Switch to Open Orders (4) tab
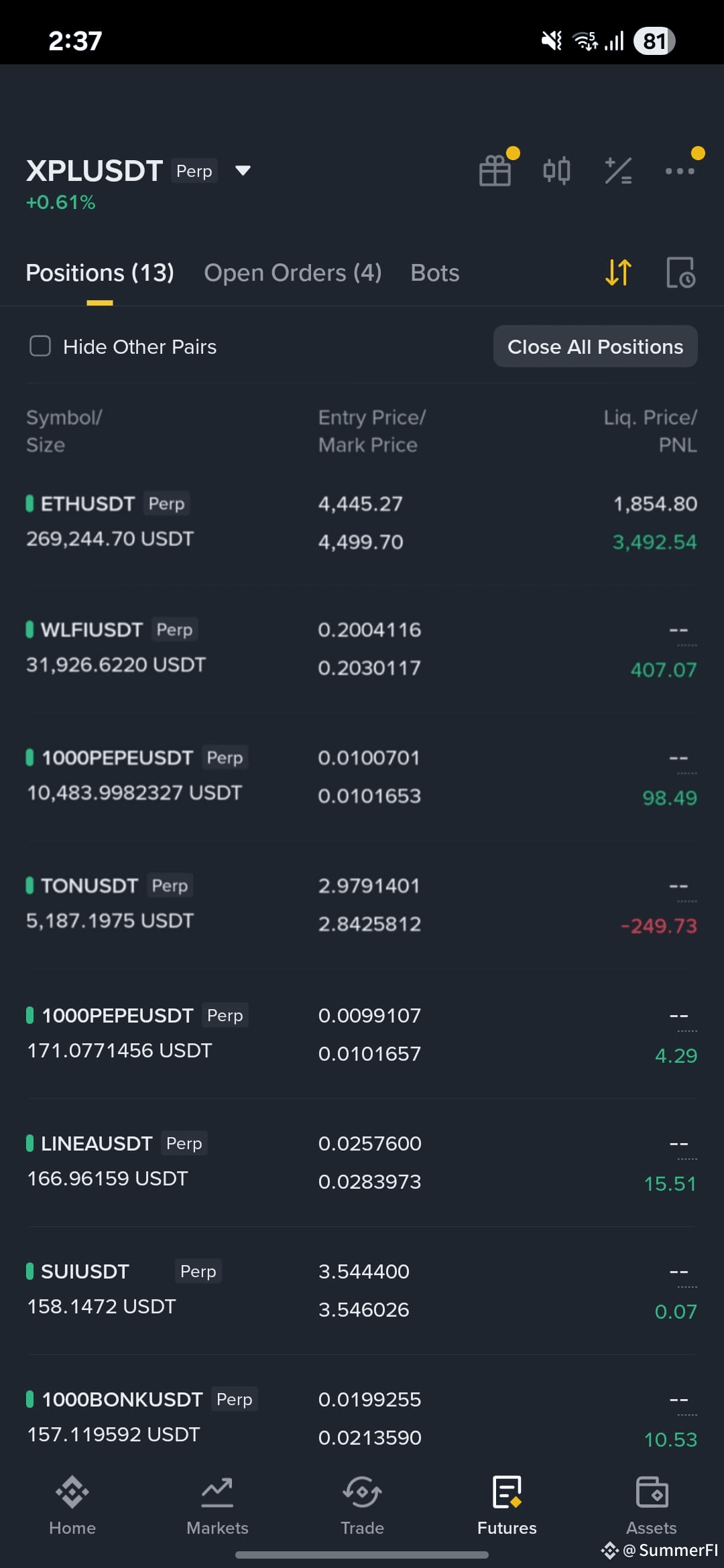This screenshot has width=724, height=1568. [x=293, y=273]
